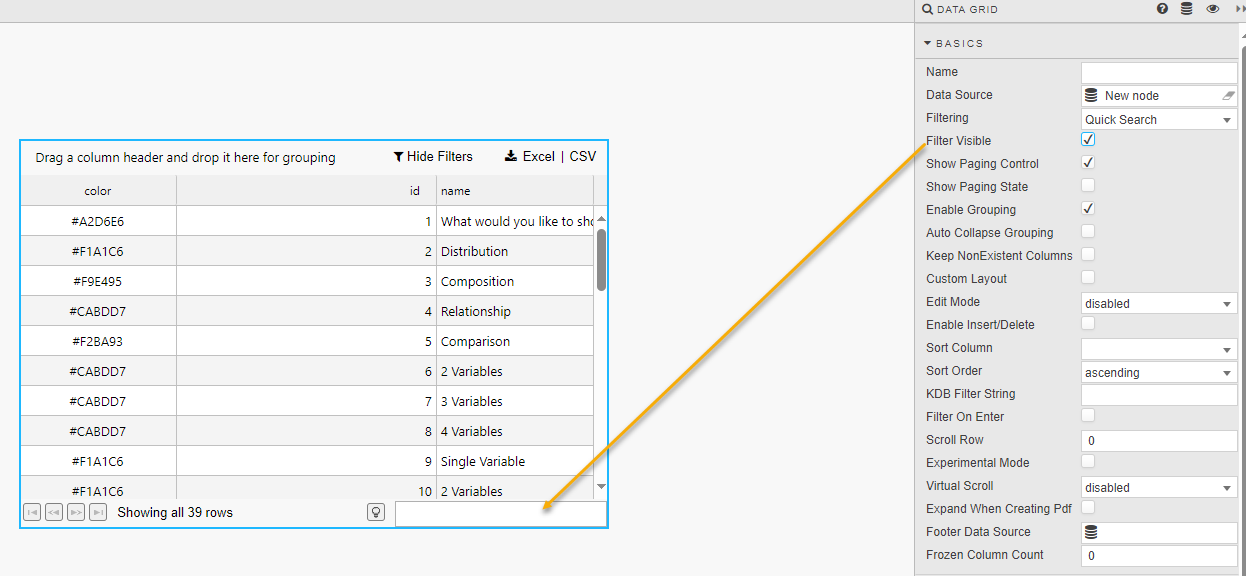Open the Filtering dropdown

1159,119
